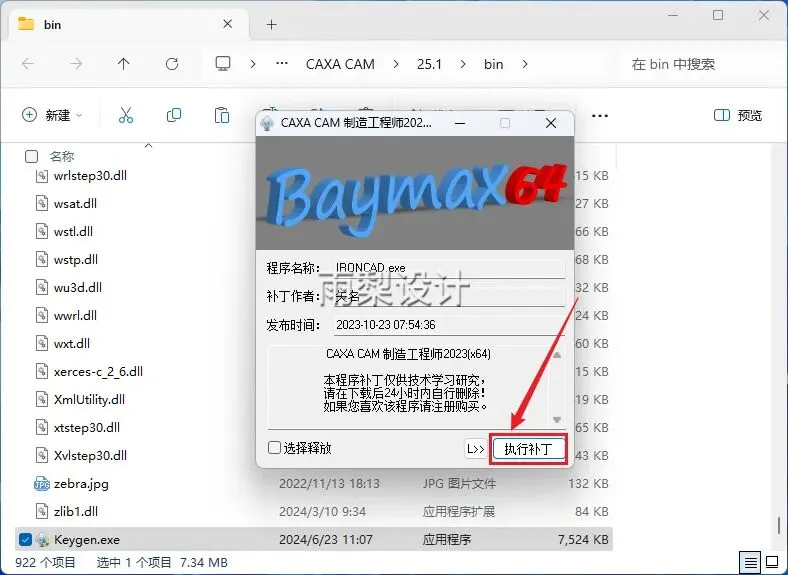Switch to details view in status bar
This screenshot has height=575, width=788.
click(x=750, y=562)
